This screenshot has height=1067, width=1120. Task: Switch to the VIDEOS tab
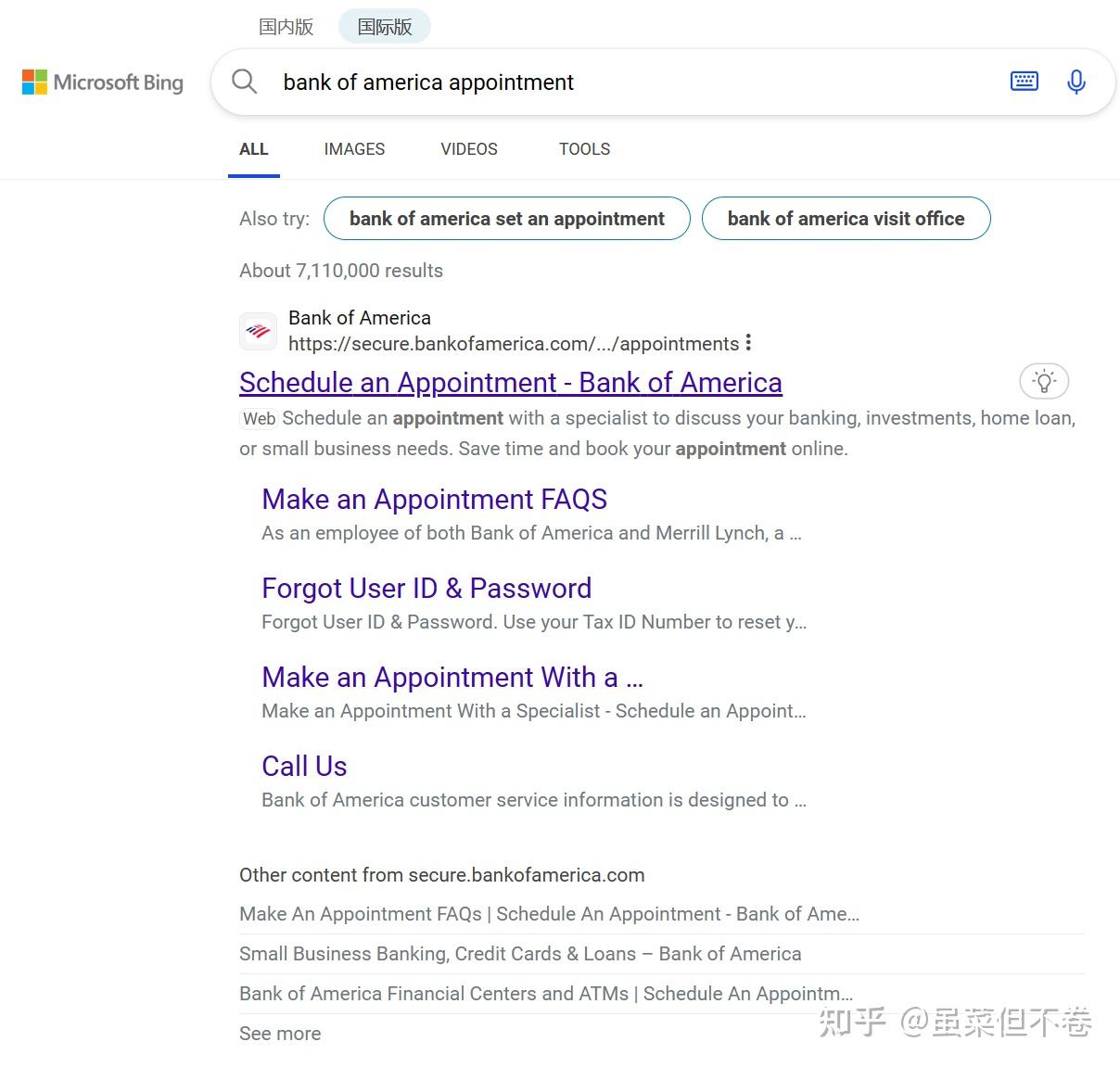click(468, 149)
